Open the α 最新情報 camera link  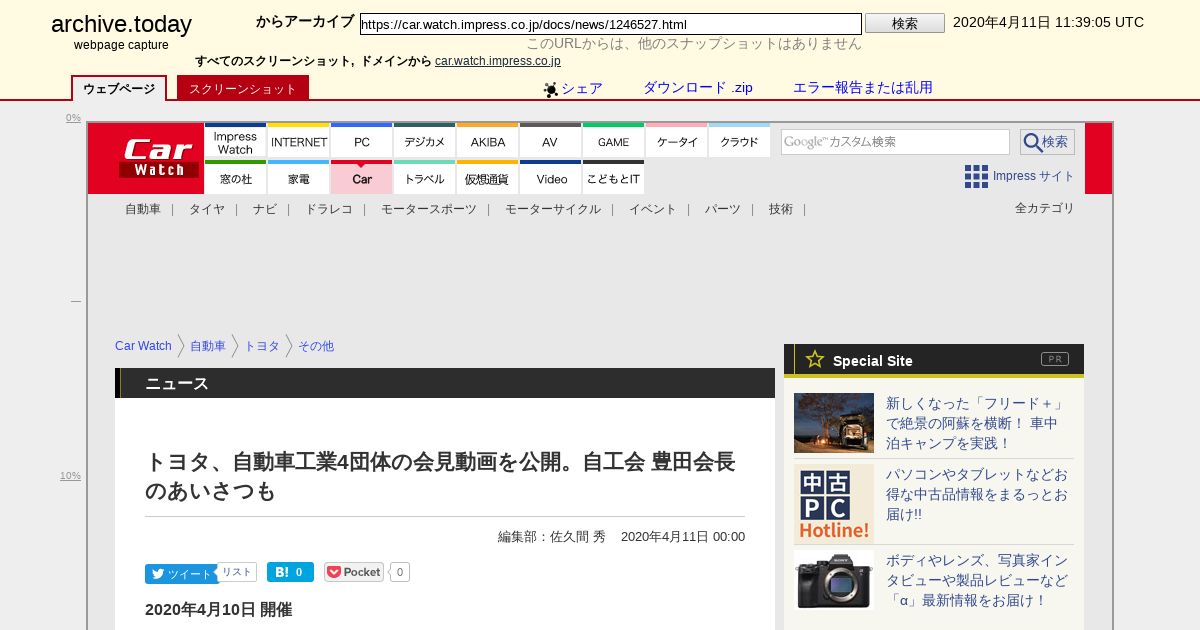977,580
